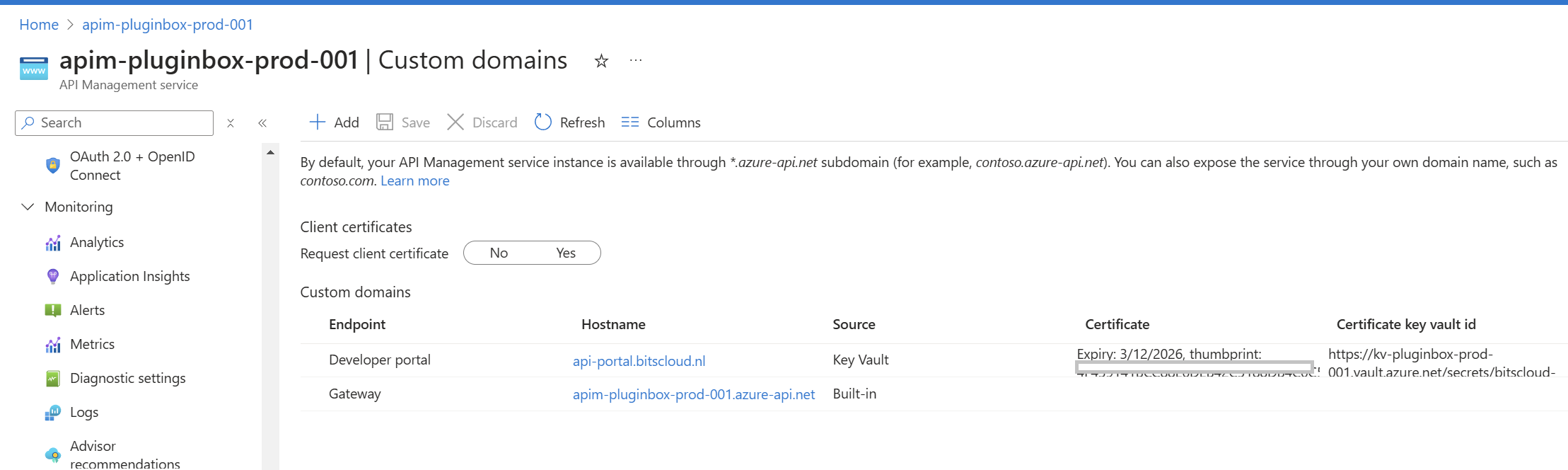Open the Learn more link
This screenshot has height=470, width=1568.
coord(415,180)
